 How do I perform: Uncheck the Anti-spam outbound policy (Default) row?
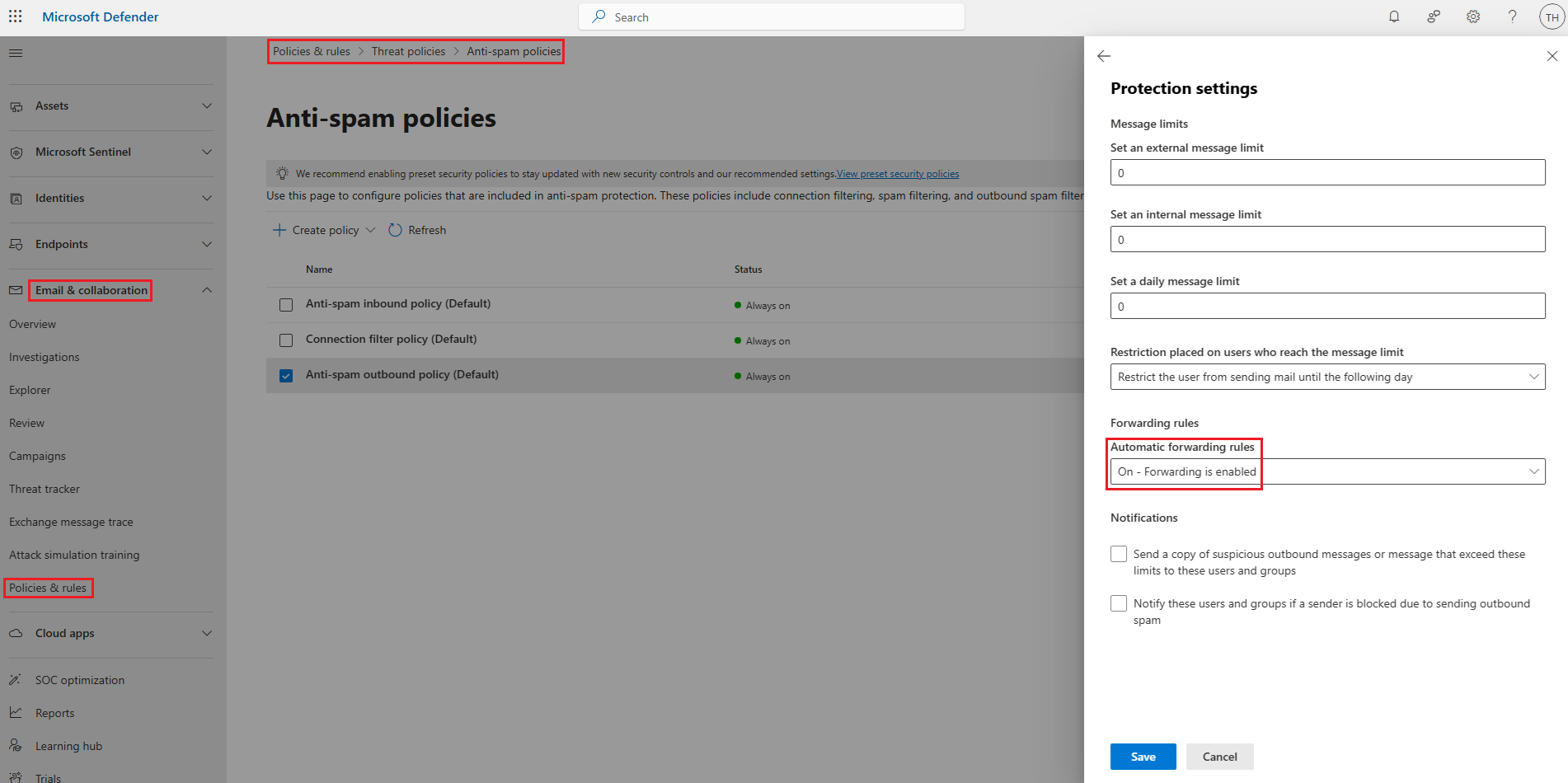[x=286, y=375]
